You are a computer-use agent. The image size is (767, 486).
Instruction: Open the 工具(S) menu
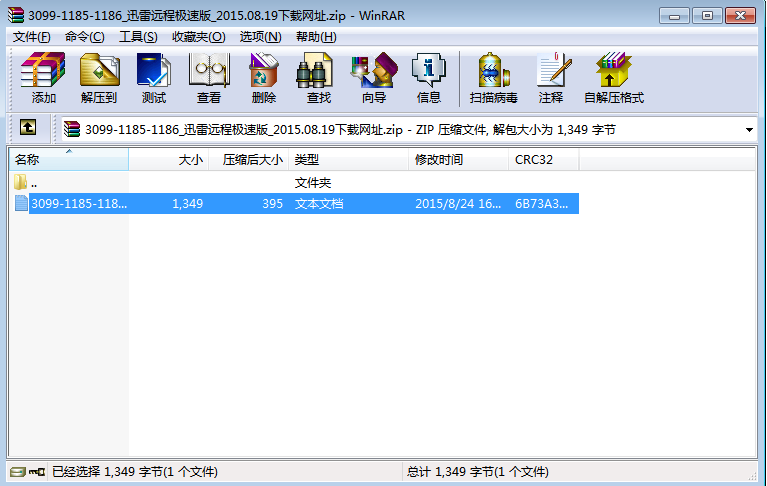coord(138,37)
